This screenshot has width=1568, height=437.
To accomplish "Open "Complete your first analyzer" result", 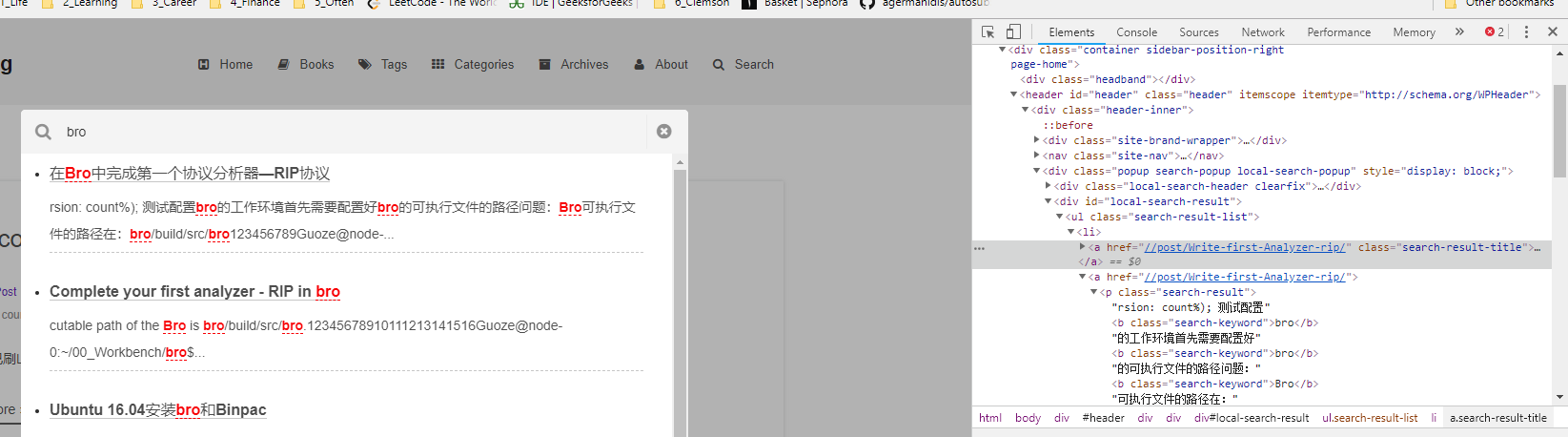I will coord(194,291).
